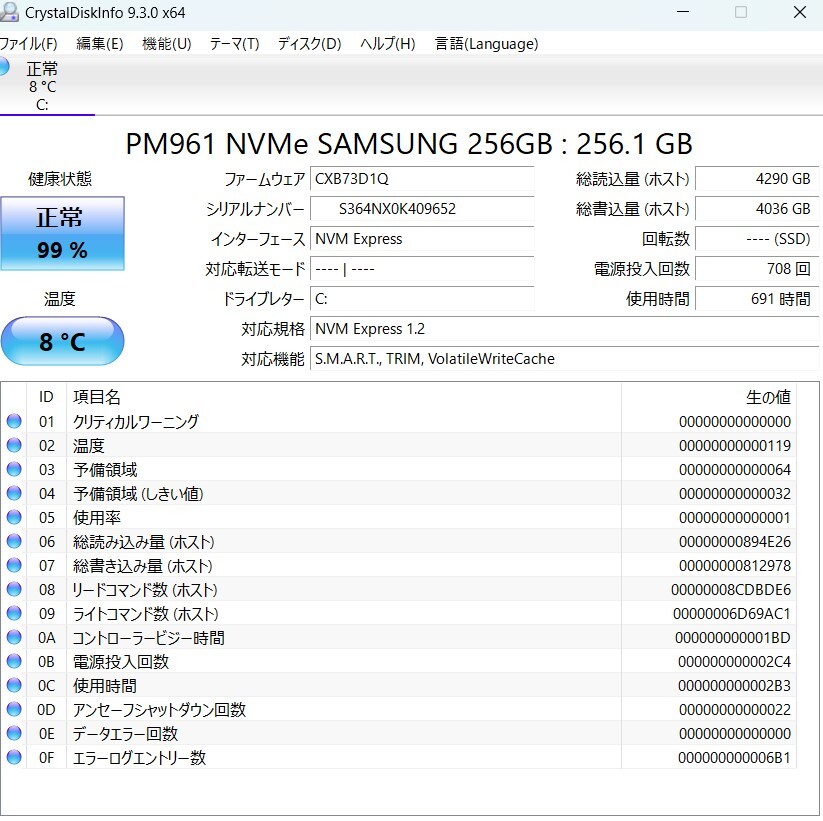The height and width of the screenshot is (821, 823).
Task: Click the 8 °C temperature button
Action: point(62,342)
